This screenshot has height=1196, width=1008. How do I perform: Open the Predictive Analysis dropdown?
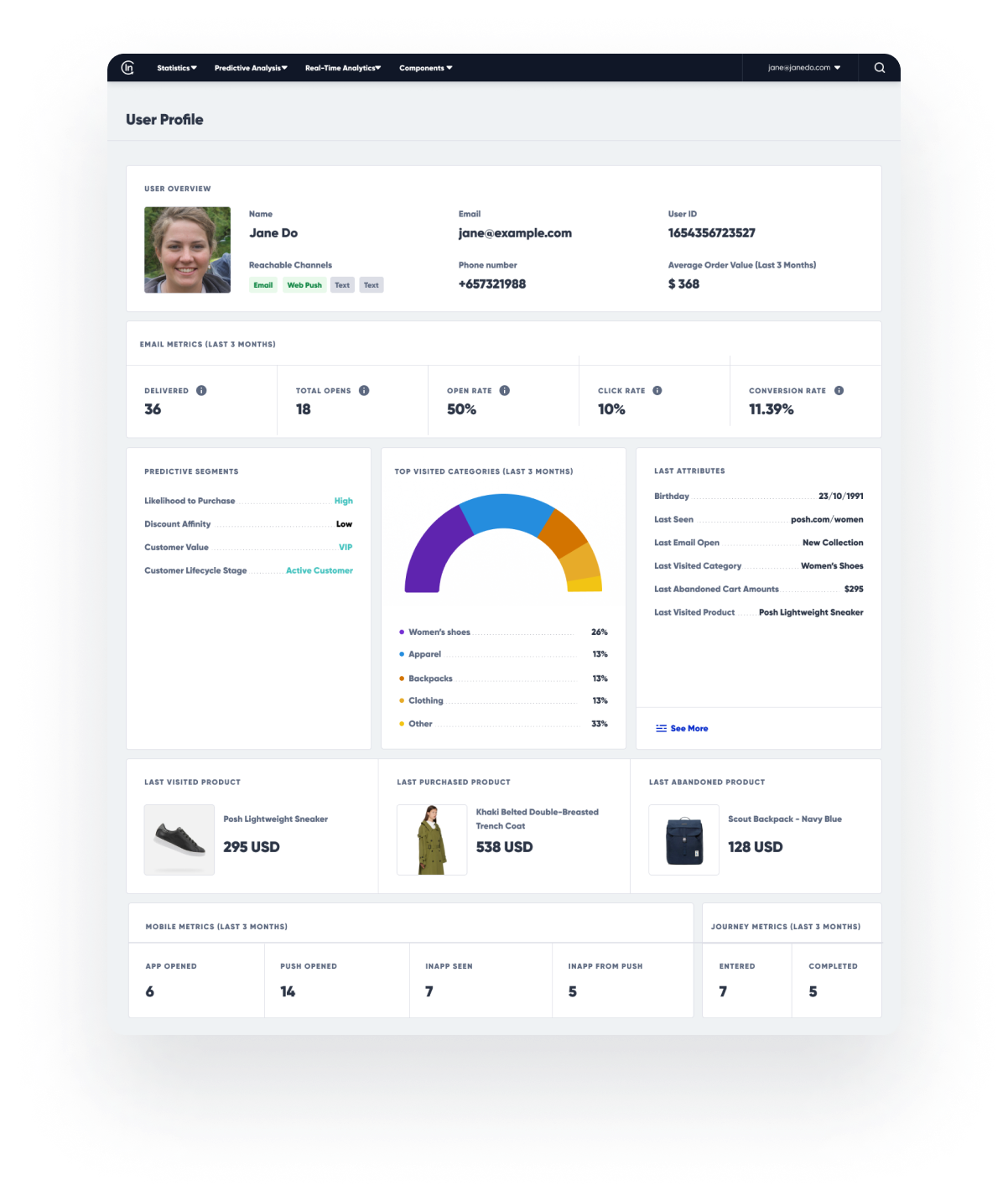(x=251, y=68)
